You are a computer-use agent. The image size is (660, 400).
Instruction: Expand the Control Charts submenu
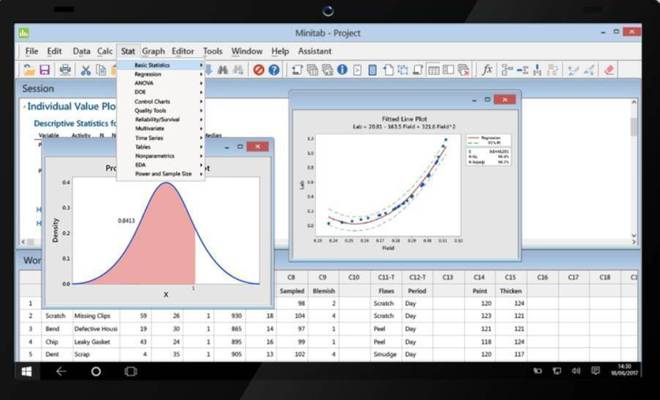point(161,101)
